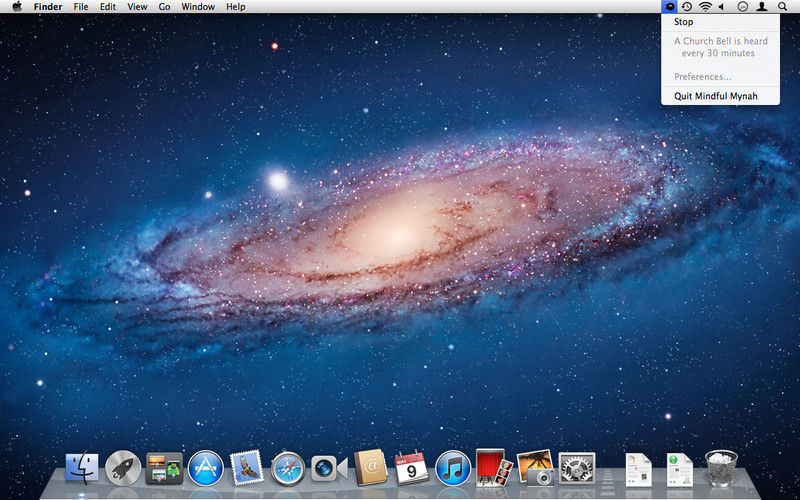Open the Apple logo menu
Viewport: 800px width, 500px height.
click(x=17, y=7)
